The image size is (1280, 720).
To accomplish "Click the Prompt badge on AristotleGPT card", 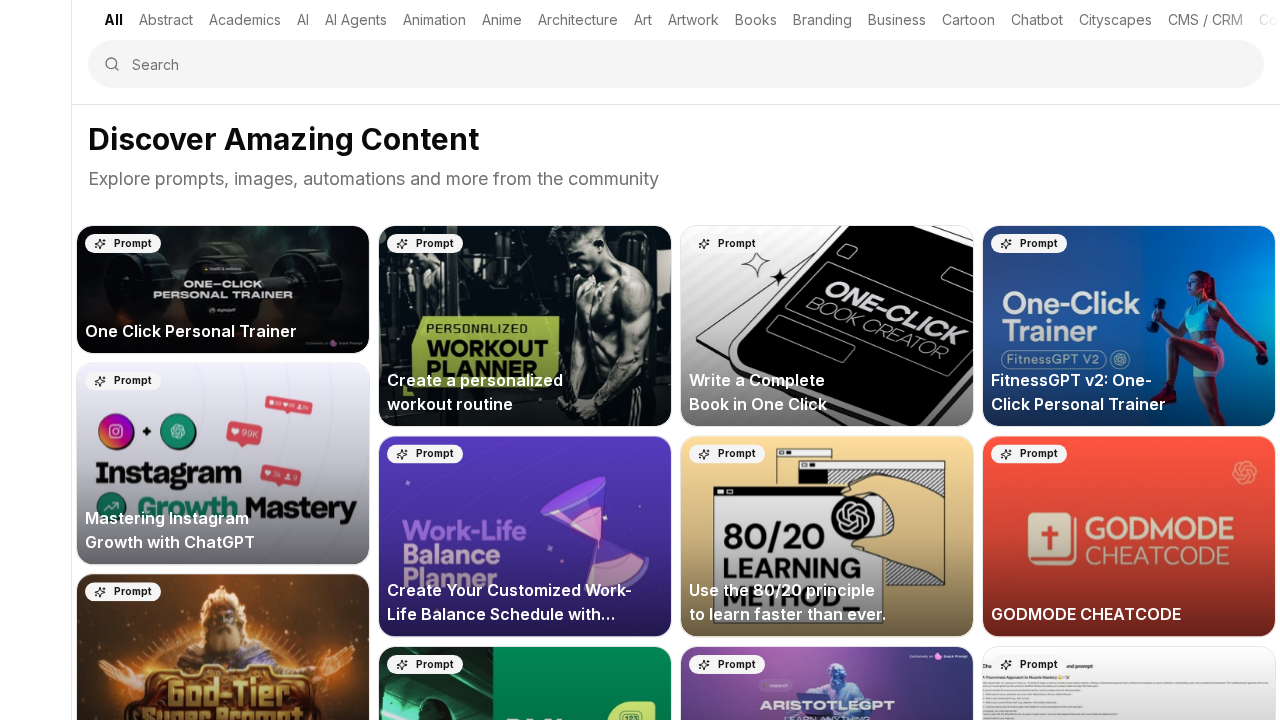I will point(727,664).
